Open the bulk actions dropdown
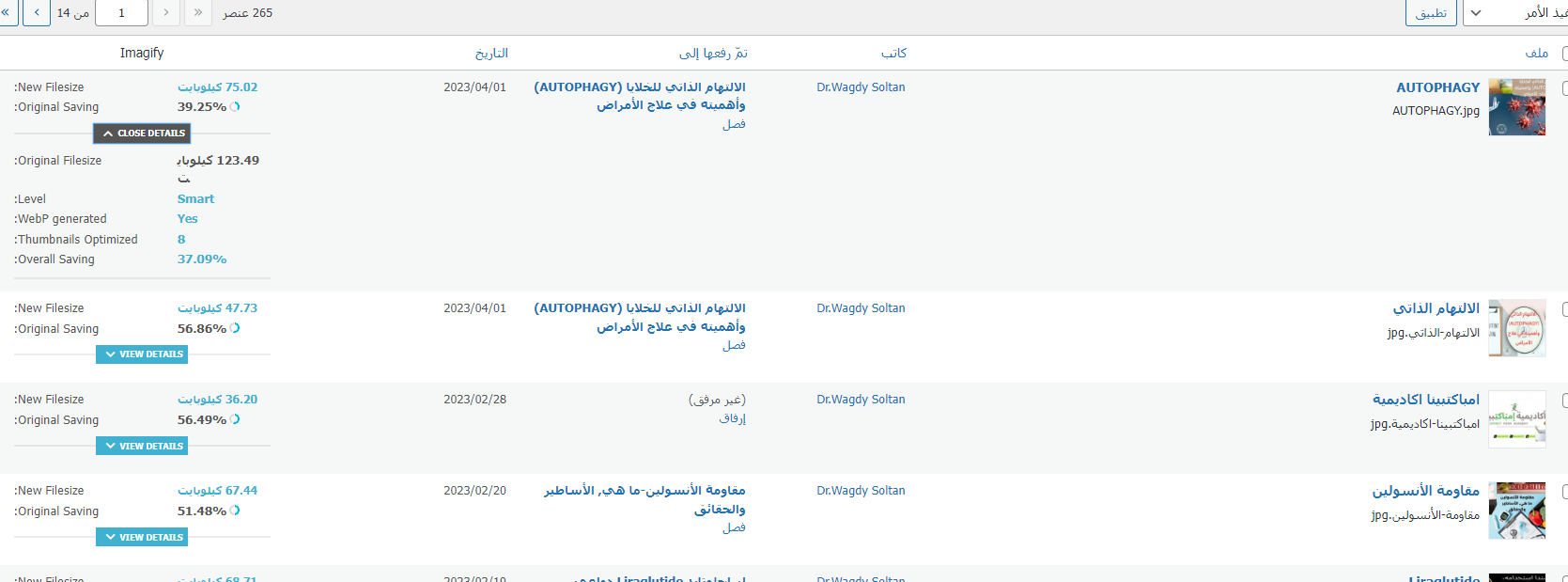Screen dimensions: 1568x582 pyautogui.click(x=1514, y=13)
